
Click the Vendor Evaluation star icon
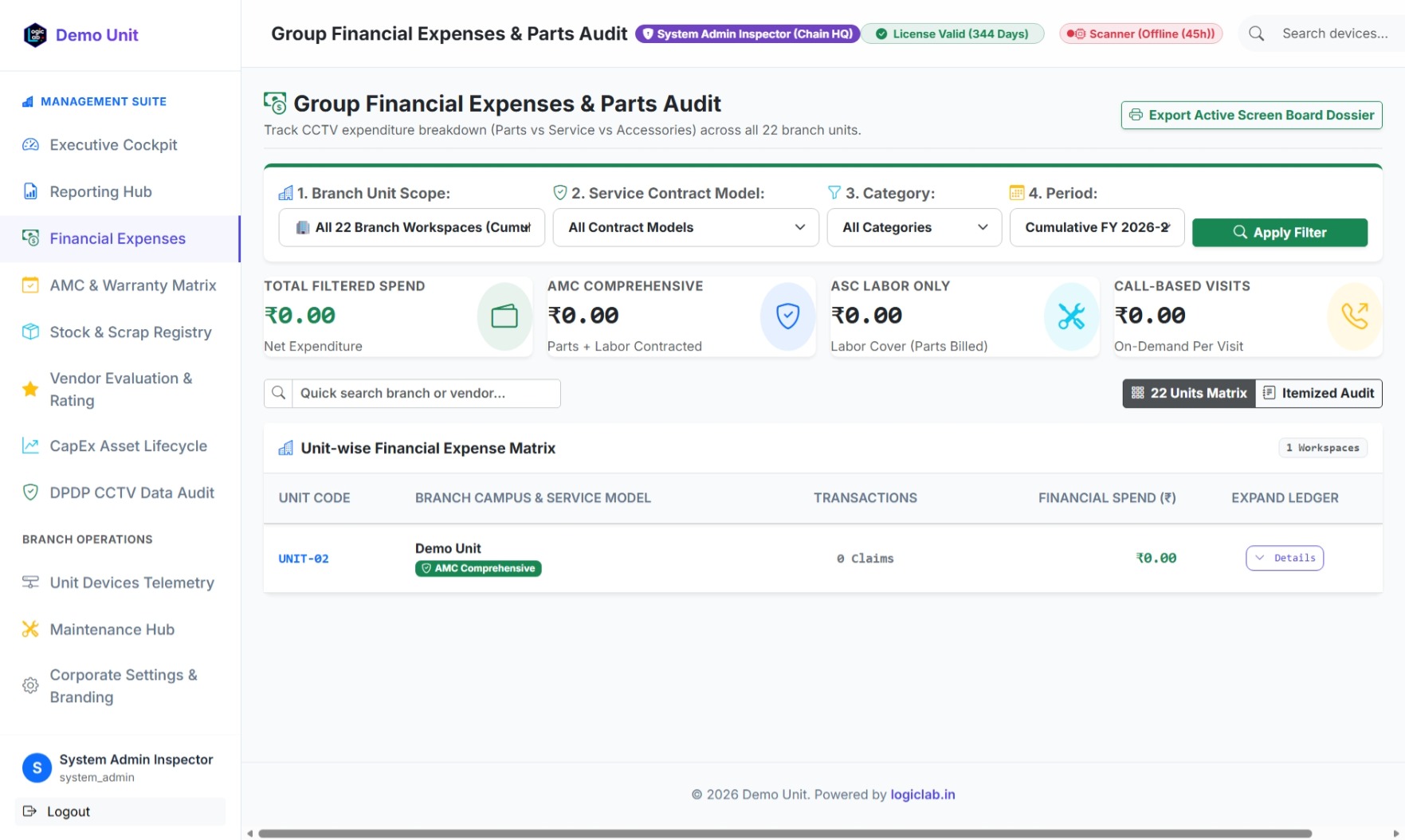coord(30,389)
